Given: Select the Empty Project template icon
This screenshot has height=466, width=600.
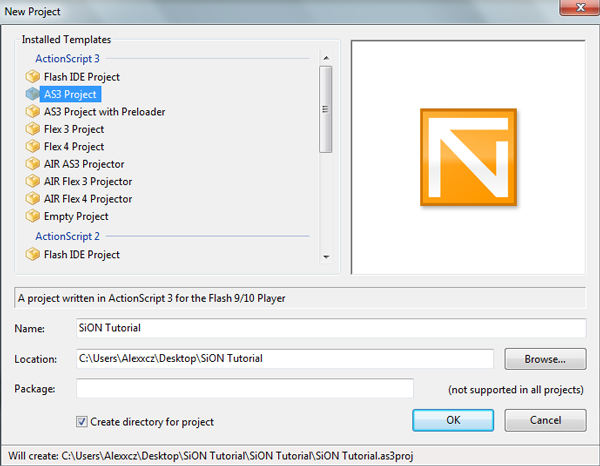Looking at the screenshot, I should pyautogui.click(x=33, y=216).
